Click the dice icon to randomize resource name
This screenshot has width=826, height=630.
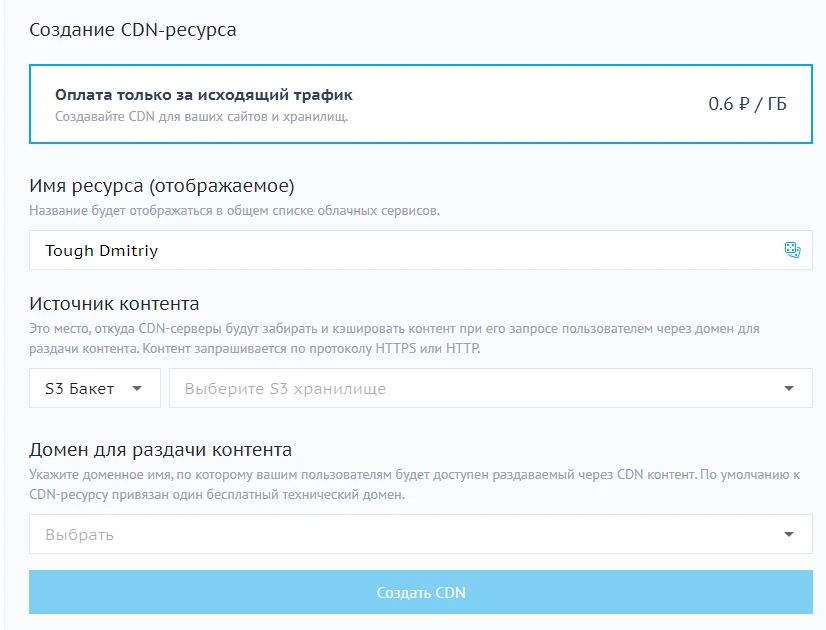[793, 251]
